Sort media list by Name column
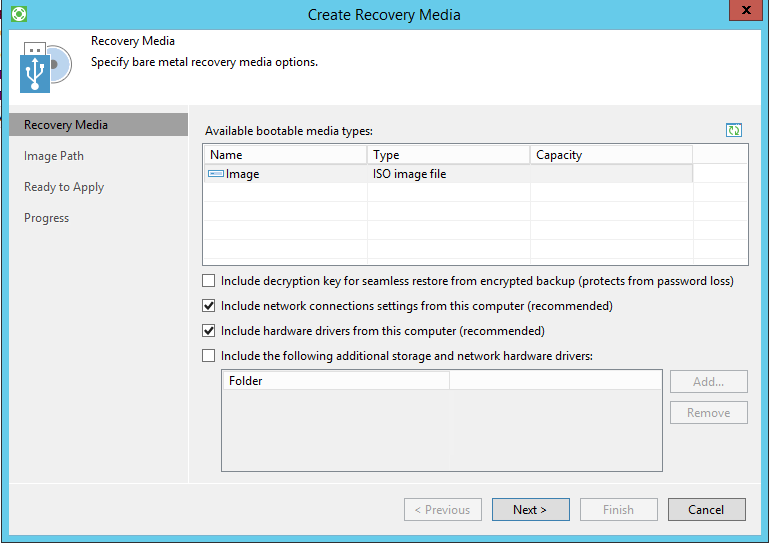769x543 pixels. point(284,155)
